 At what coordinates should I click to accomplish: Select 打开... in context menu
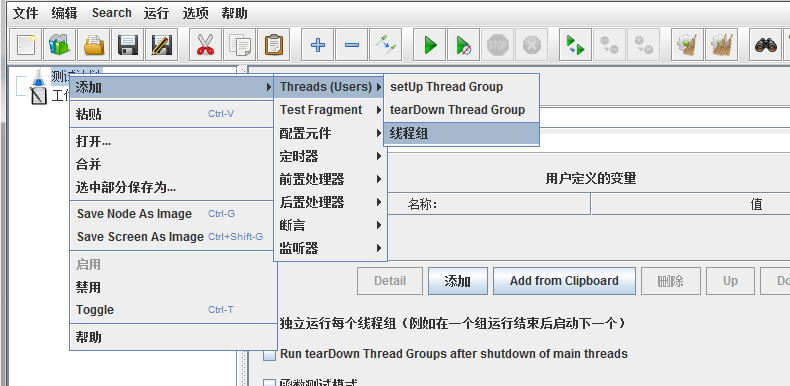coord(173,141)
